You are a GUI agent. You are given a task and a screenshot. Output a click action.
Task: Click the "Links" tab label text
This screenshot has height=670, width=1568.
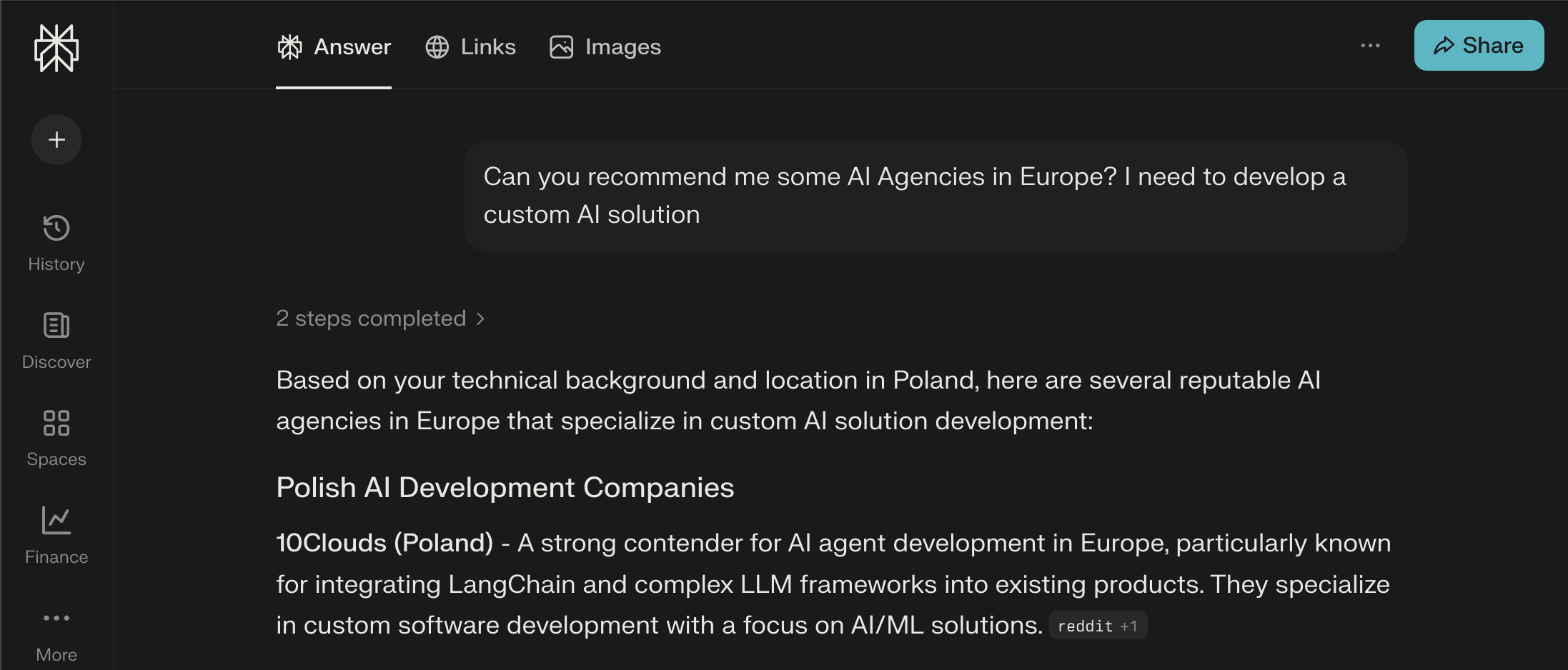point(488,47)
